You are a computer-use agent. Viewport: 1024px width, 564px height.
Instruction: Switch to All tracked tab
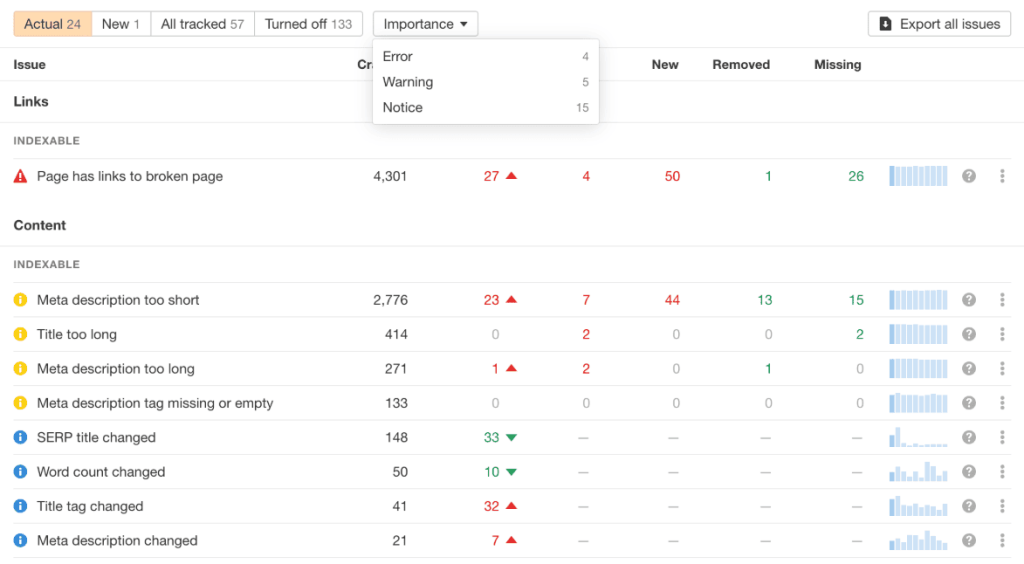[x=202, y=24]
